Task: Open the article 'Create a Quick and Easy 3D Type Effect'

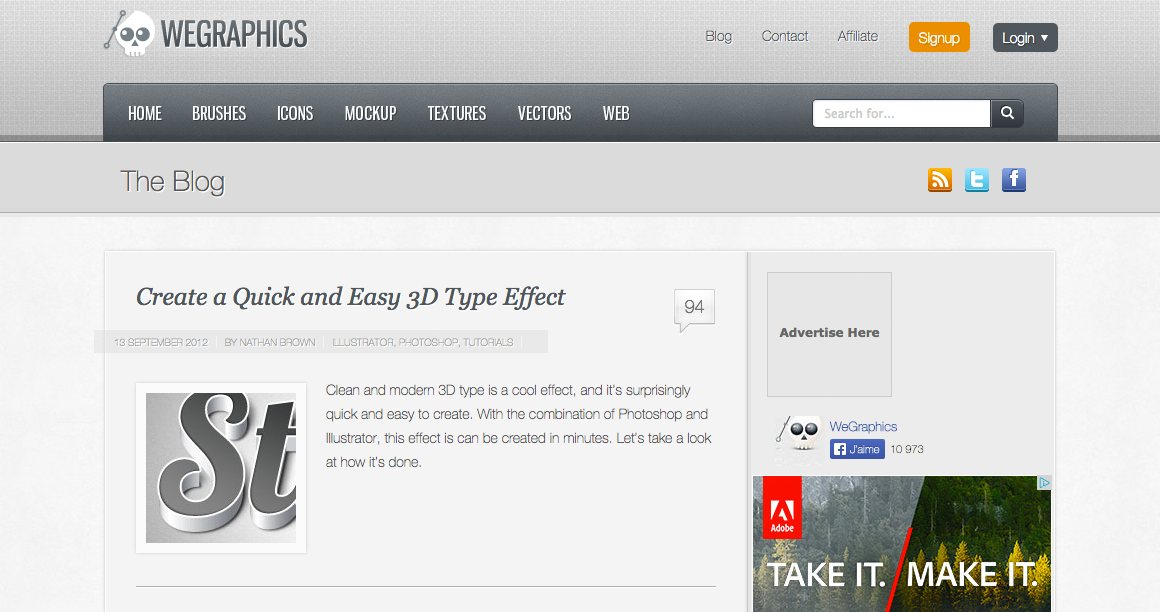Action: click(x=350, y=296)
